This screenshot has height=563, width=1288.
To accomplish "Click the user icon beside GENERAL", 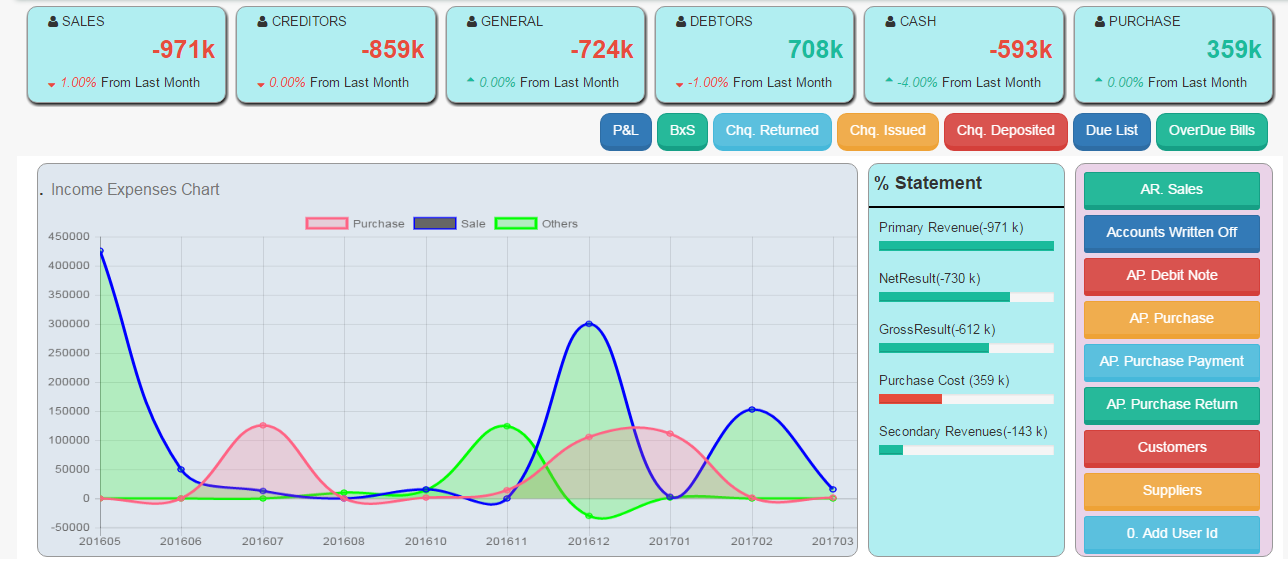I will coord(472,21).
